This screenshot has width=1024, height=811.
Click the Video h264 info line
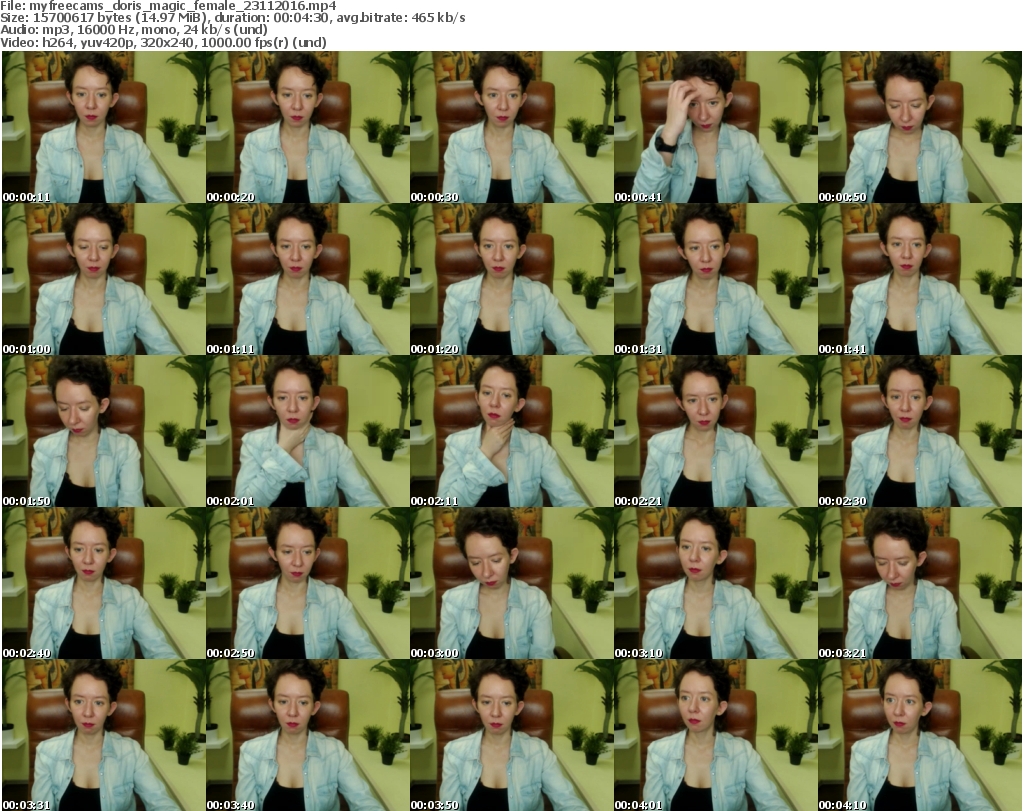point(163,42)
